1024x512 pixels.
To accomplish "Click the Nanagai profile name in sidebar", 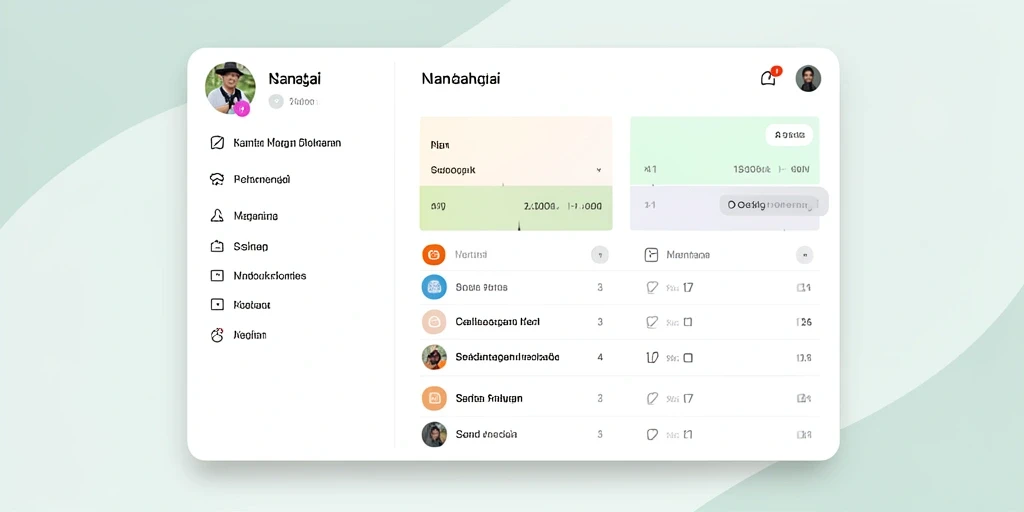I will 295,79.
